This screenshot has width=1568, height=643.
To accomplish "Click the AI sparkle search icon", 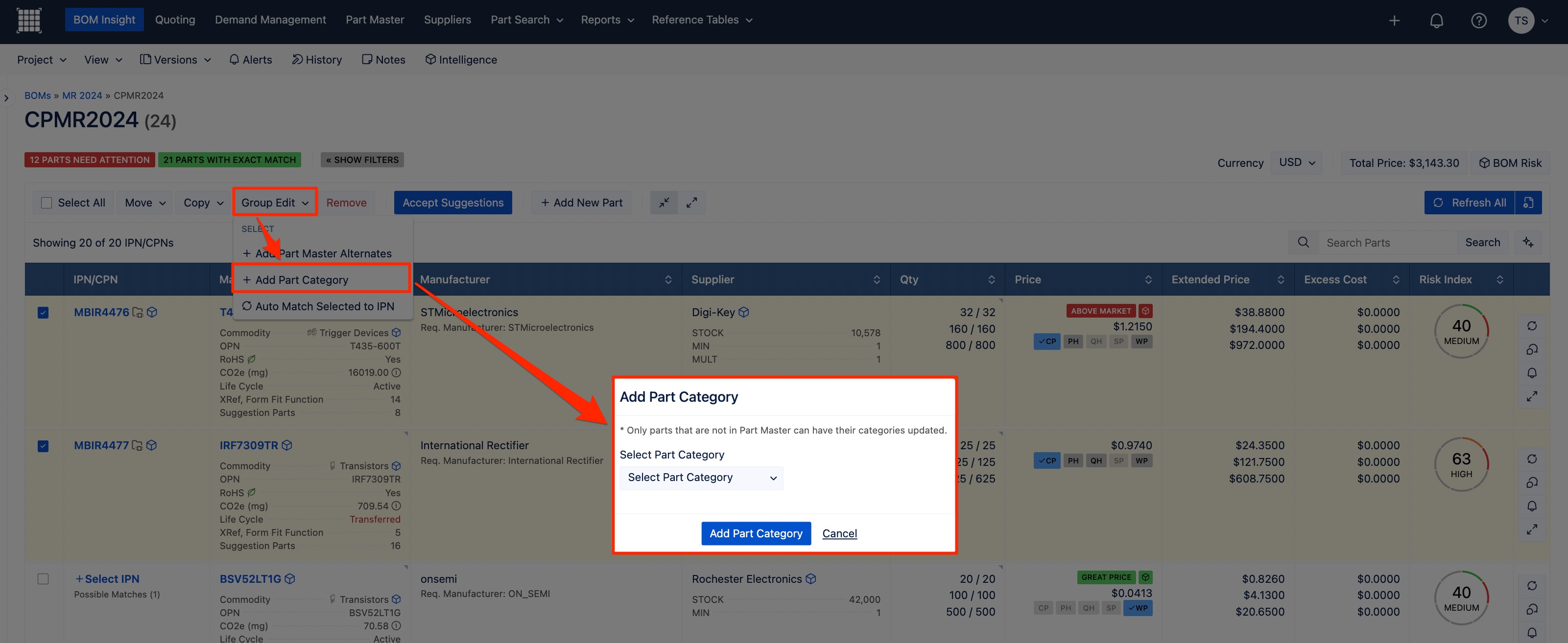I will (x=1528, y=242).
